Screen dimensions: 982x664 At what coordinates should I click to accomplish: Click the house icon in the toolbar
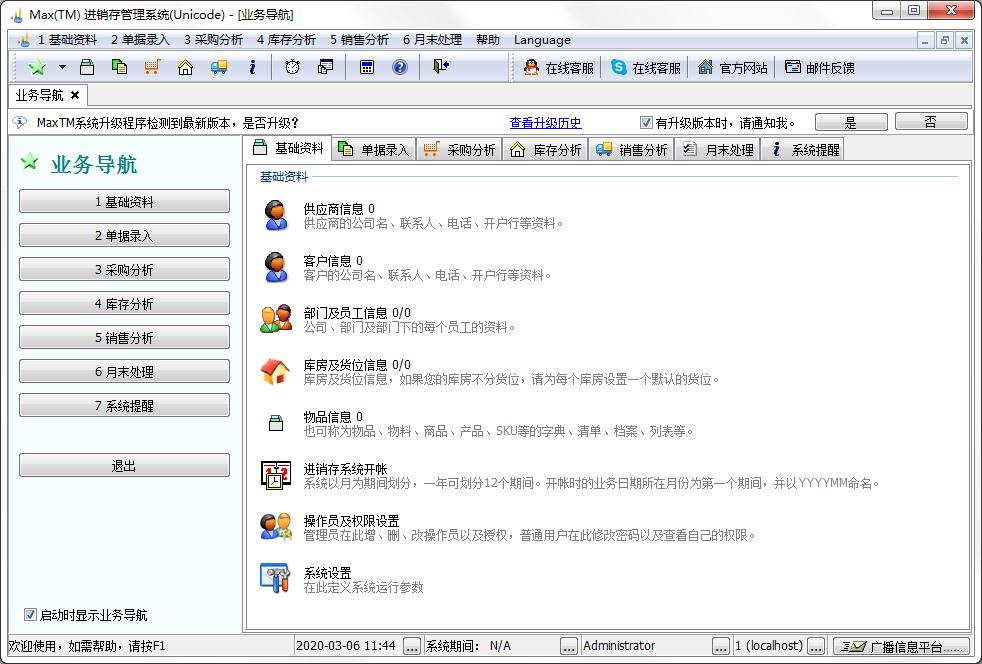tap(185, 67)
